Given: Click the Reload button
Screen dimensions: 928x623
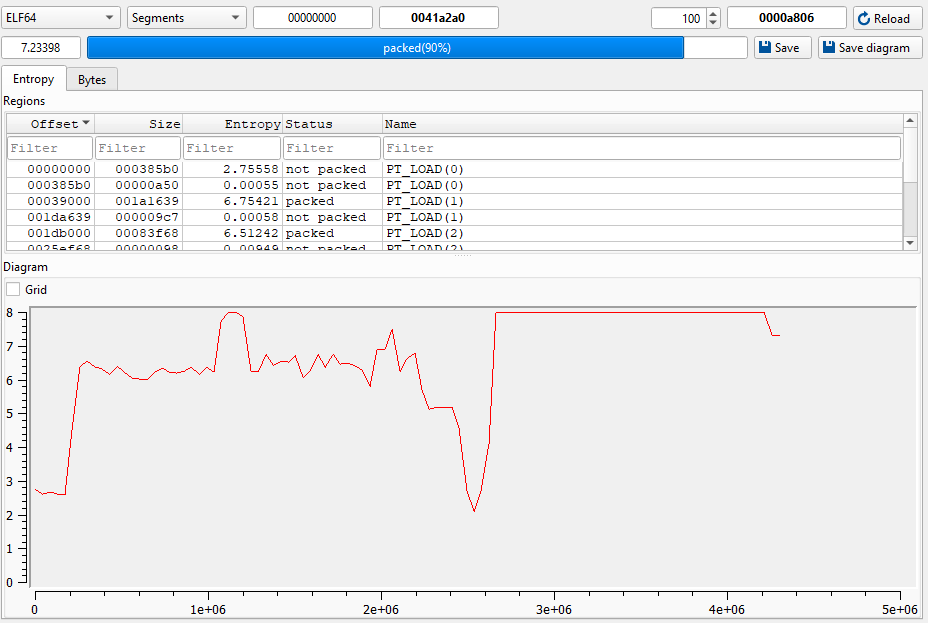Looking at the screenshot, I should click(x=888, y=18).
